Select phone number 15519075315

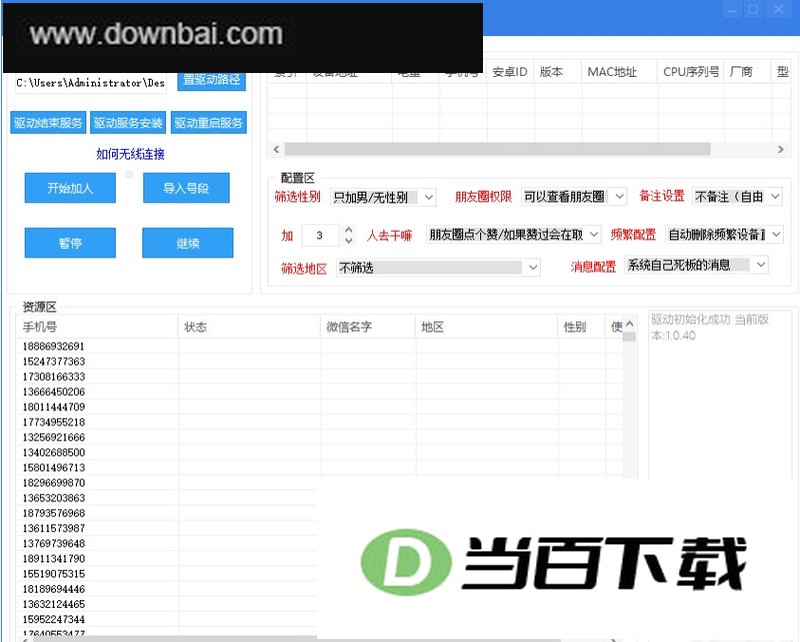click(53, 574)
